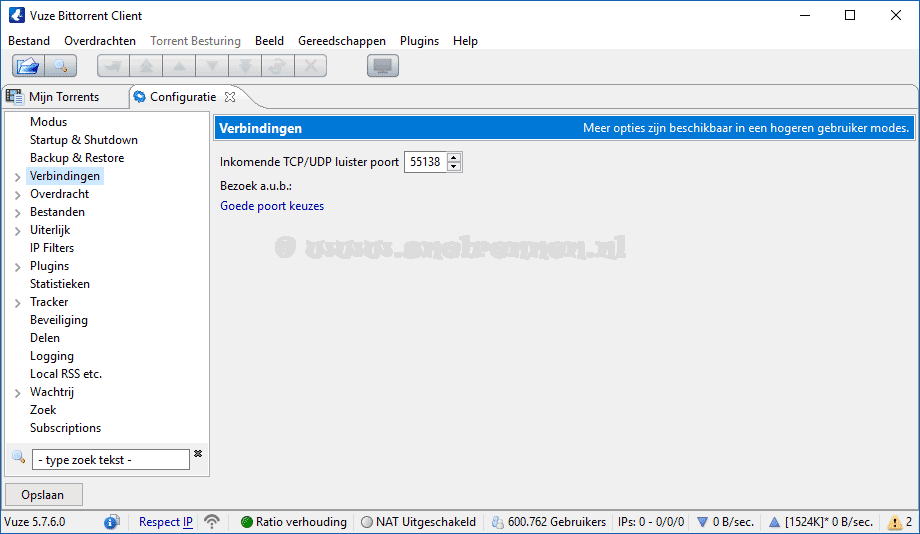Click the Opslaan button
Screen dimensions: 920x534
tap(43, 495)
